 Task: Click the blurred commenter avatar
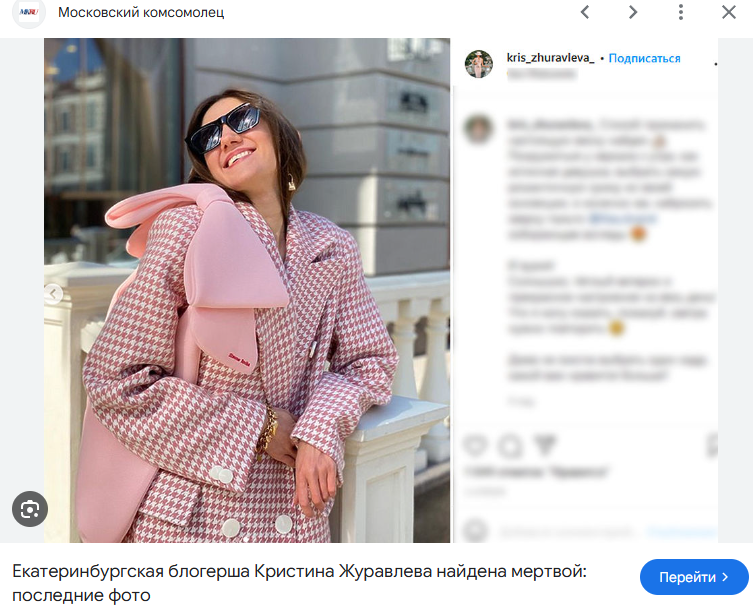[479, 128]
